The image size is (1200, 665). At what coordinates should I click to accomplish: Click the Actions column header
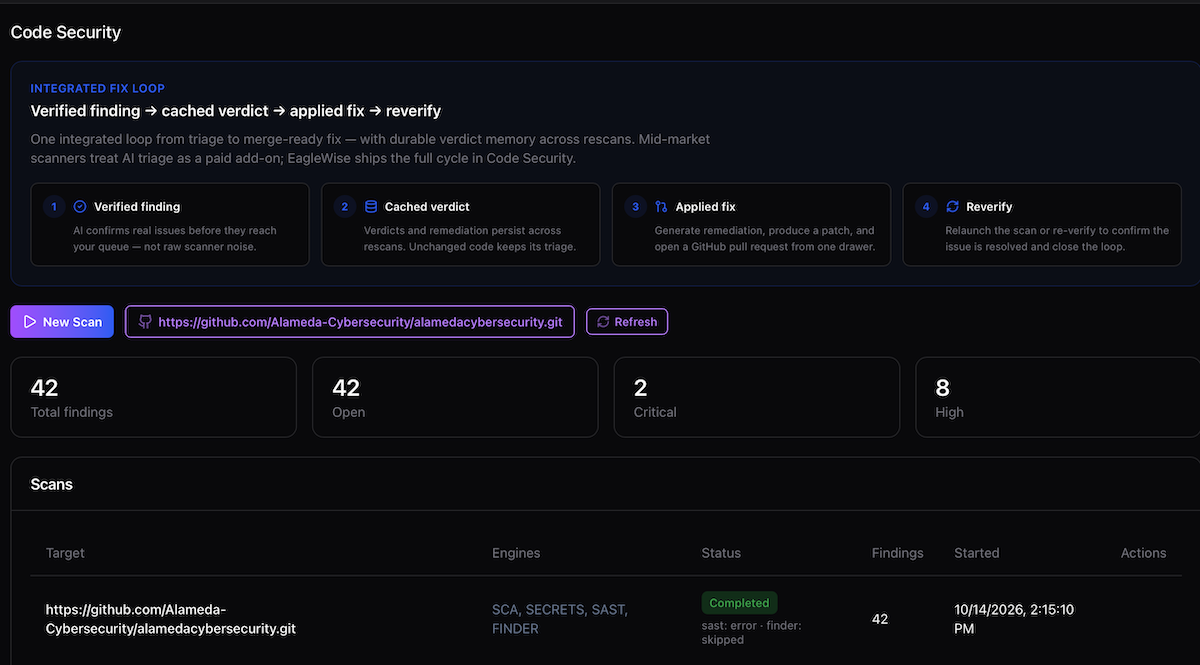click(1143, 553)
